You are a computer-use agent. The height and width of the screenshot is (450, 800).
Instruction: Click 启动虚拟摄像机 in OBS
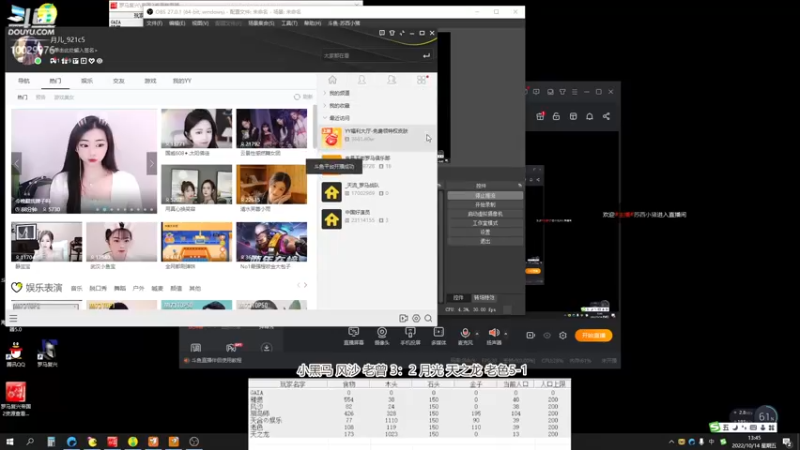[x=485, y=214]
